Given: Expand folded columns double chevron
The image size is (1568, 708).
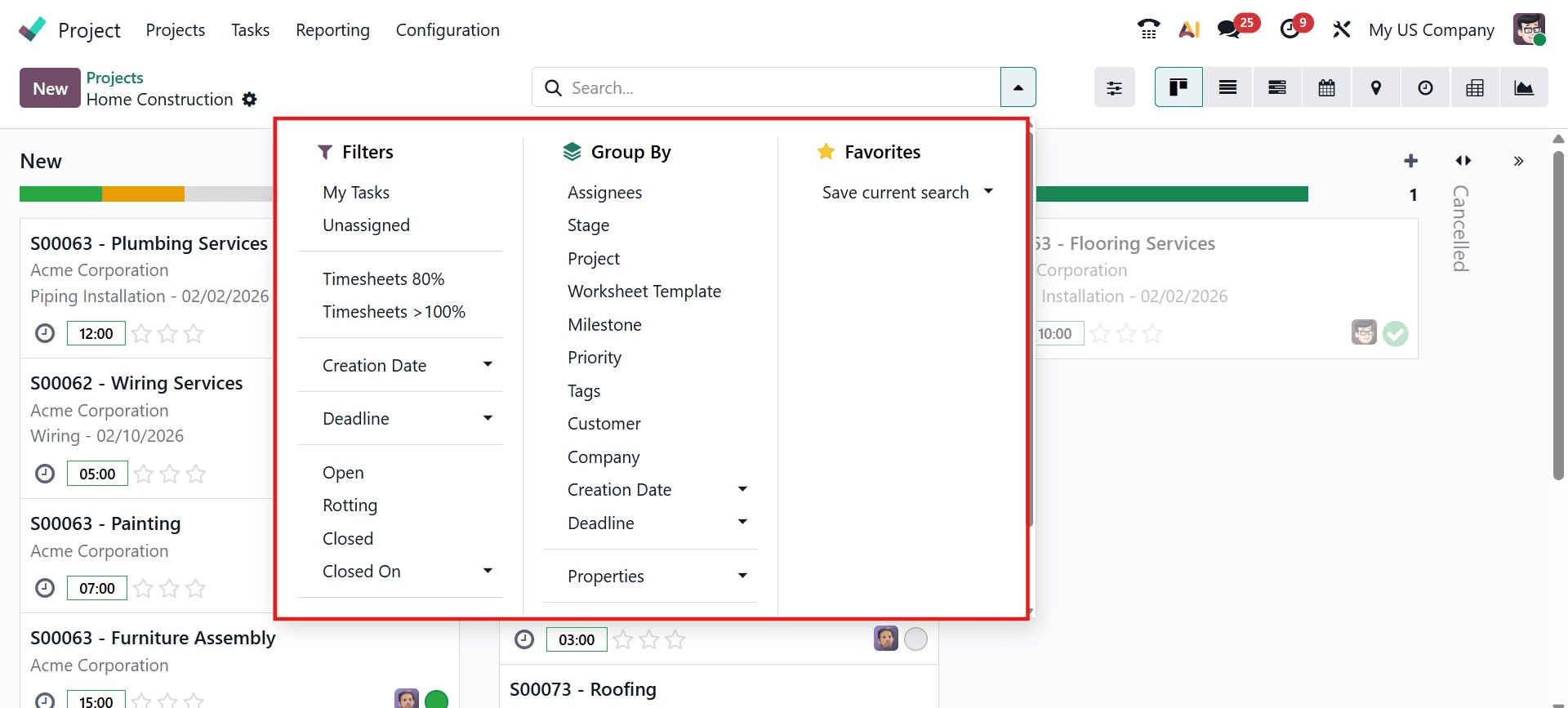Looking at the screenshot, I should 1518,161.
